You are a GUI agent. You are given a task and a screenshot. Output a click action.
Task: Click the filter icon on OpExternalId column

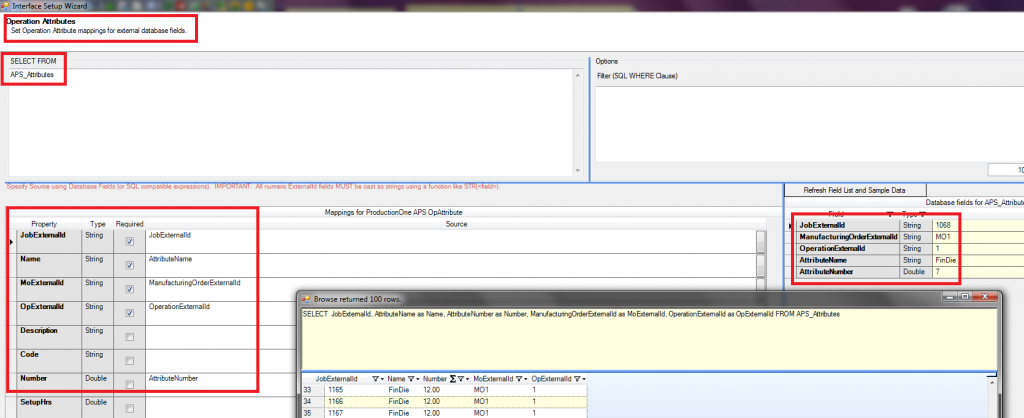pyautogui.click(x=579, y=379)
